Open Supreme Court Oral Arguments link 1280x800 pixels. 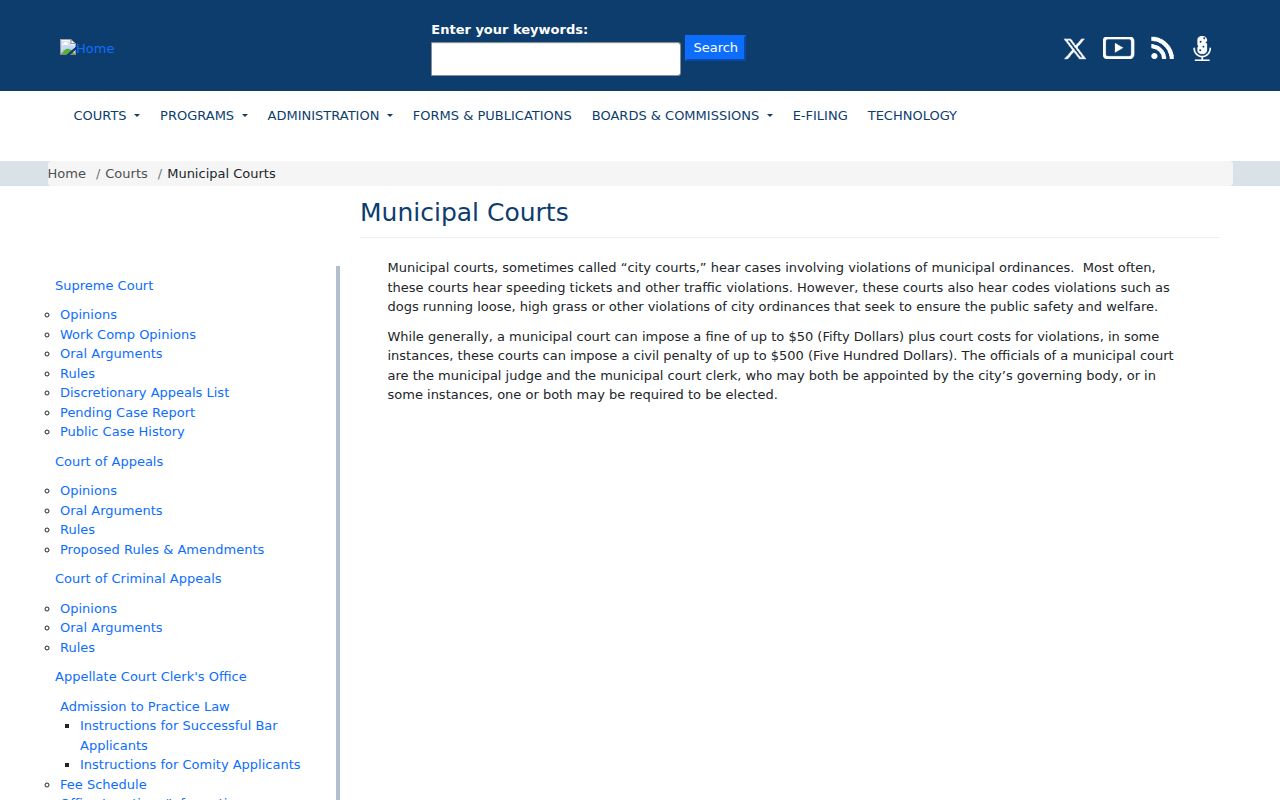[x=111, y=353]
